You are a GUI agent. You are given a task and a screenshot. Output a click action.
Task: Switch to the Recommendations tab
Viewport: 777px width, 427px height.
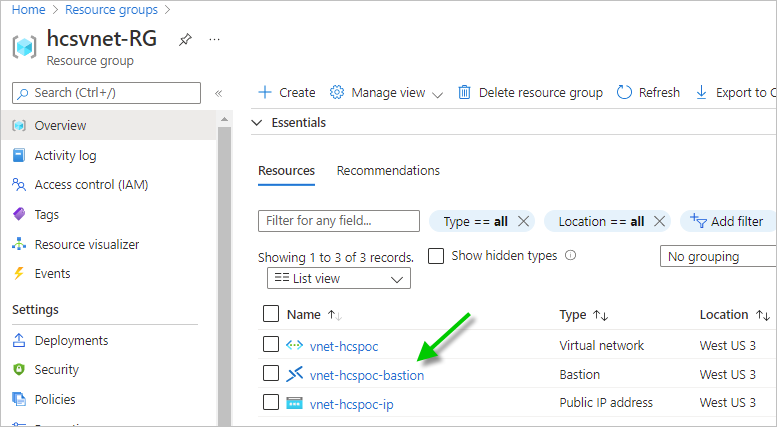tap(388, 171)
